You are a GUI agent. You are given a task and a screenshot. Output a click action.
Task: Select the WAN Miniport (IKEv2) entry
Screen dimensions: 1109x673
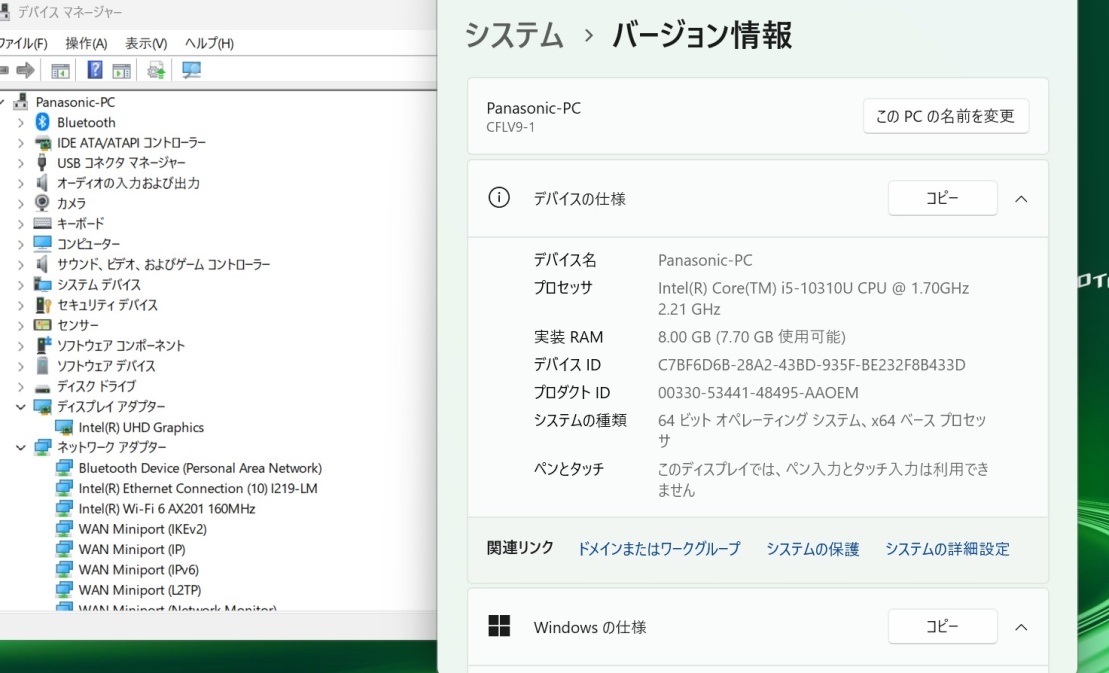143,529
